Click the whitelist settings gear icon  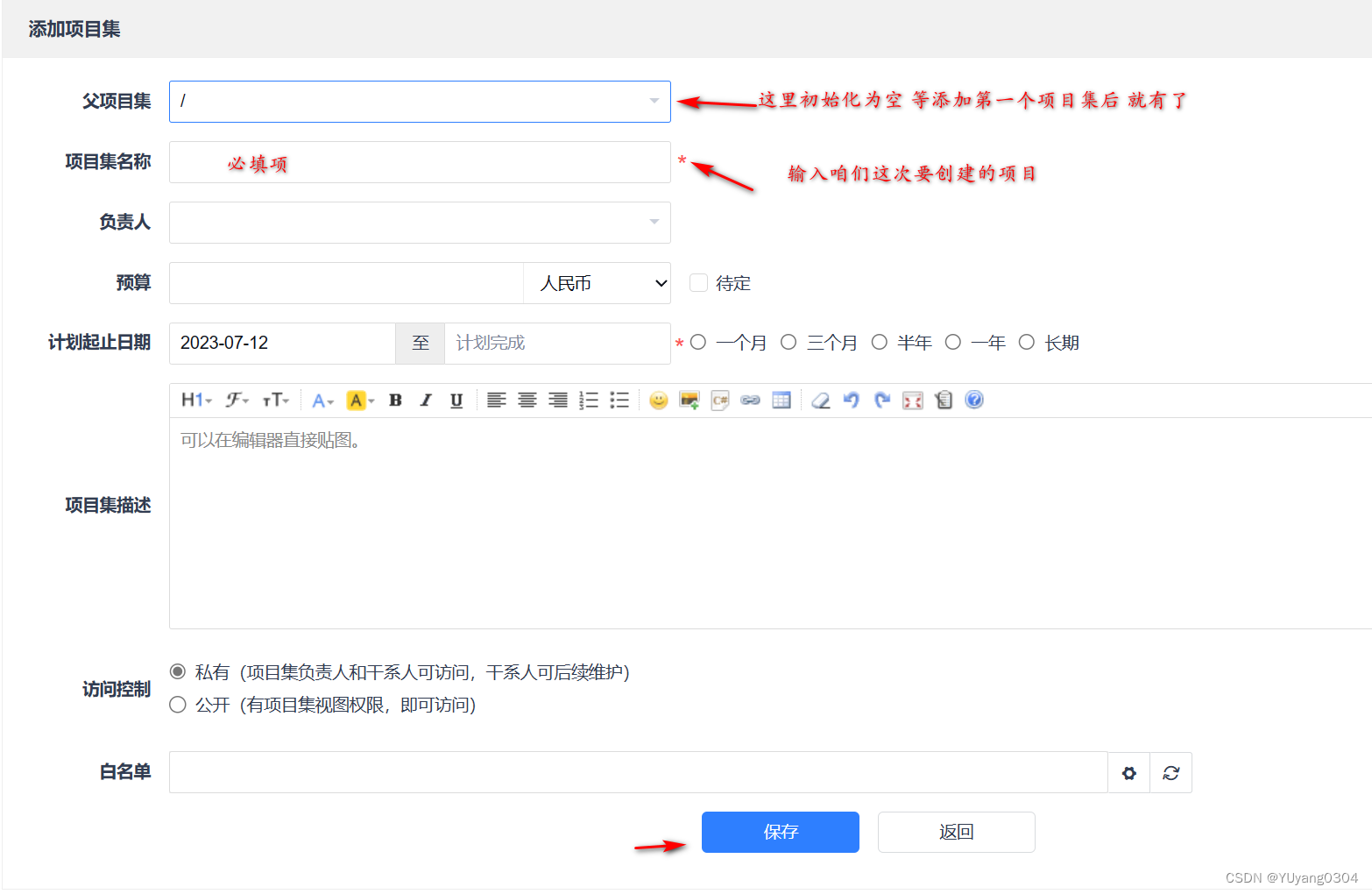1129,773
